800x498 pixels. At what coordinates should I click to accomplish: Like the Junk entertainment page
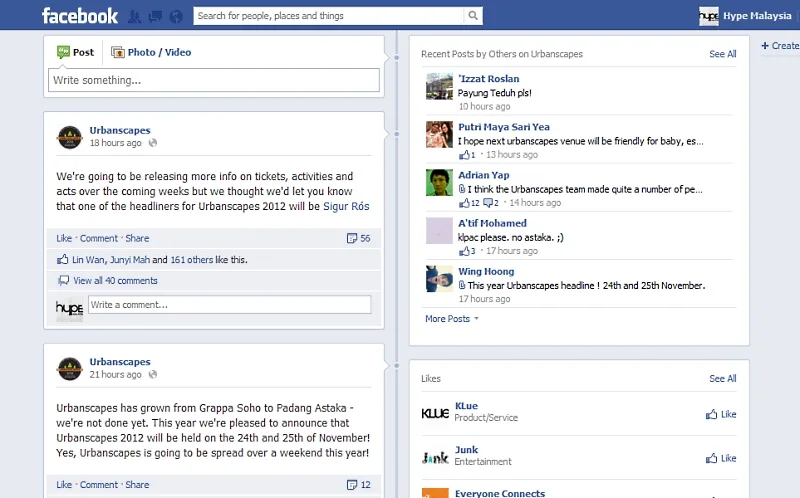point(721,458)
